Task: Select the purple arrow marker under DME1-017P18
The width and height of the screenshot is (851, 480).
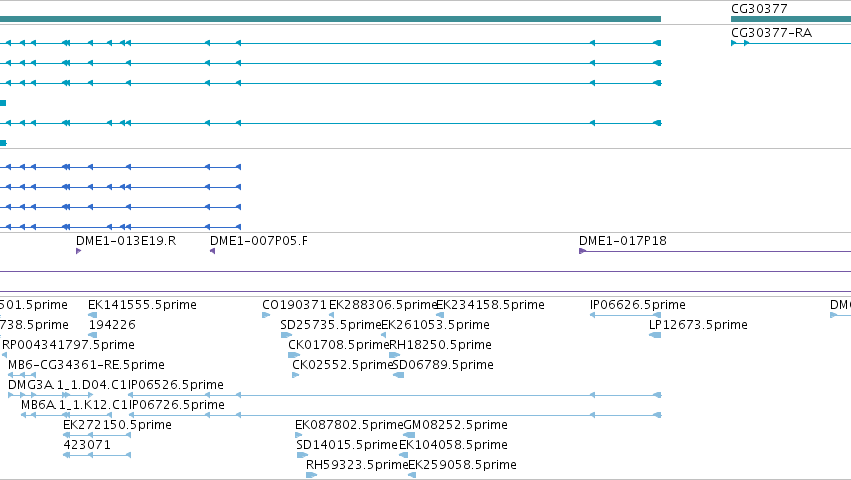Action: 582,251
